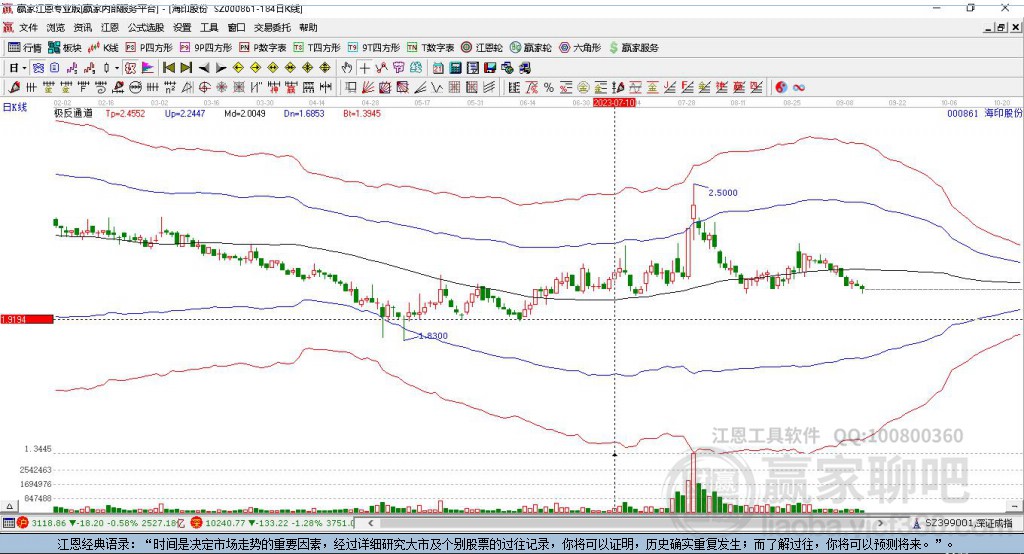This screenshot has height=554, width=1024.
Task: Click the 沪 Shanghai index status icon
Action: pyautogui.click(x=23, y=523)
